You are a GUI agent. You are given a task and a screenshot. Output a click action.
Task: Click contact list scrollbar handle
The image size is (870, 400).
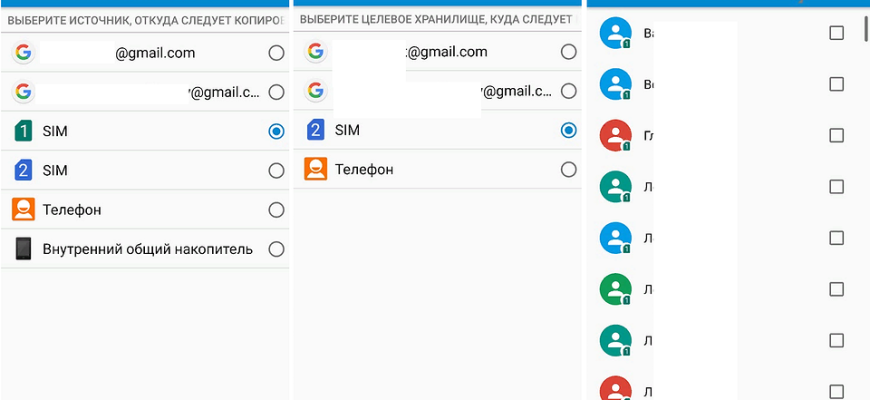coord(866,29)
